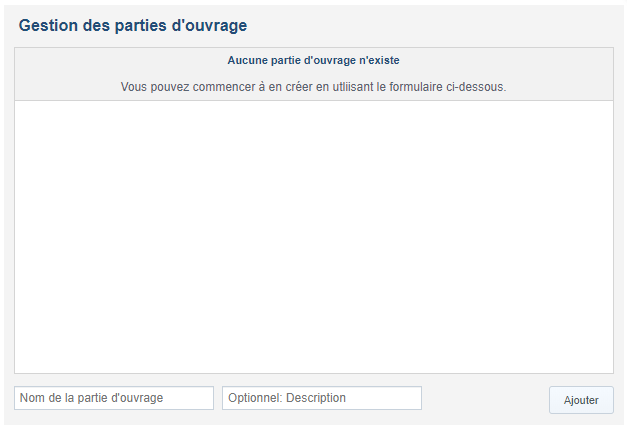Activate the text field right of Nom

(321, 398)
